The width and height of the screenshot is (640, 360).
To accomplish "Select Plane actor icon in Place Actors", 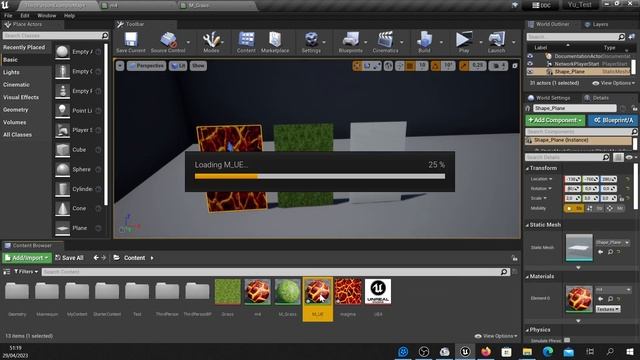I will (x=62, y=228).
